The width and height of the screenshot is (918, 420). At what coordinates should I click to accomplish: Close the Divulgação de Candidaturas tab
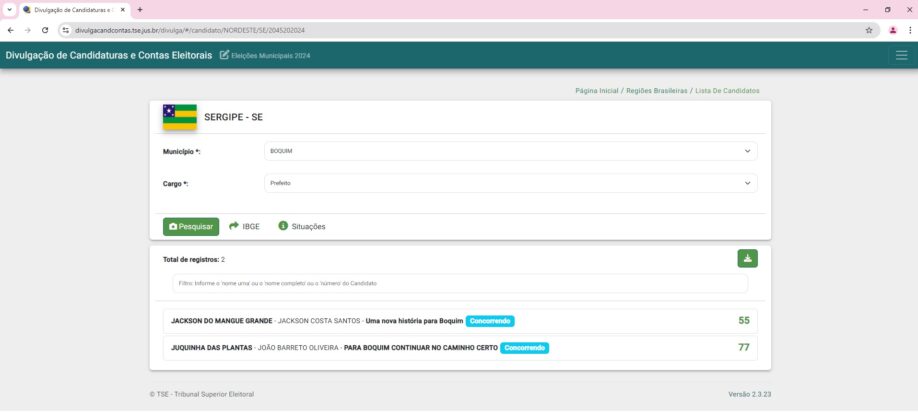123,10
